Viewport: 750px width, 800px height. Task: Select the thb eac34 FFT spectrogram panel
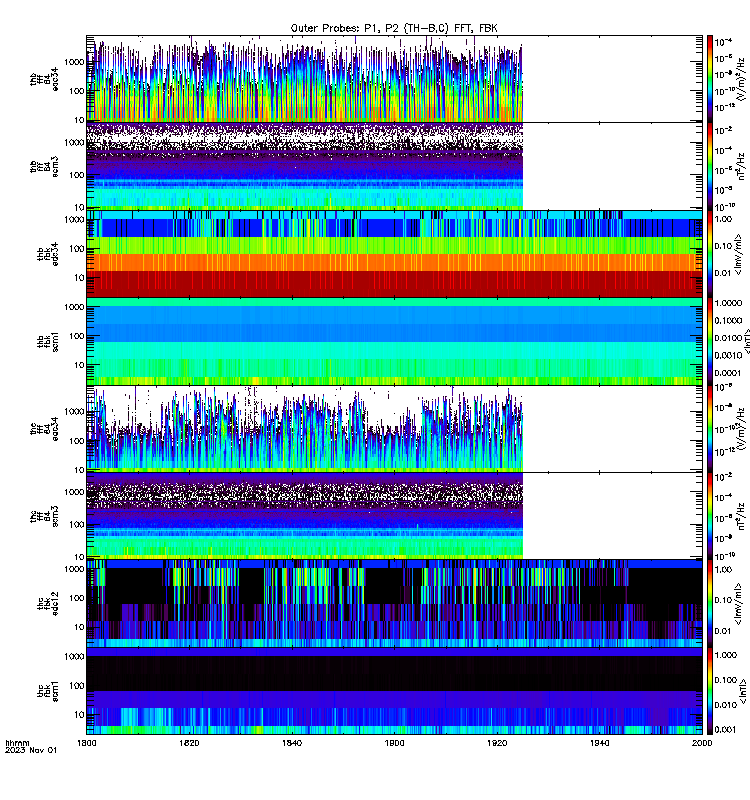point(394,79)
